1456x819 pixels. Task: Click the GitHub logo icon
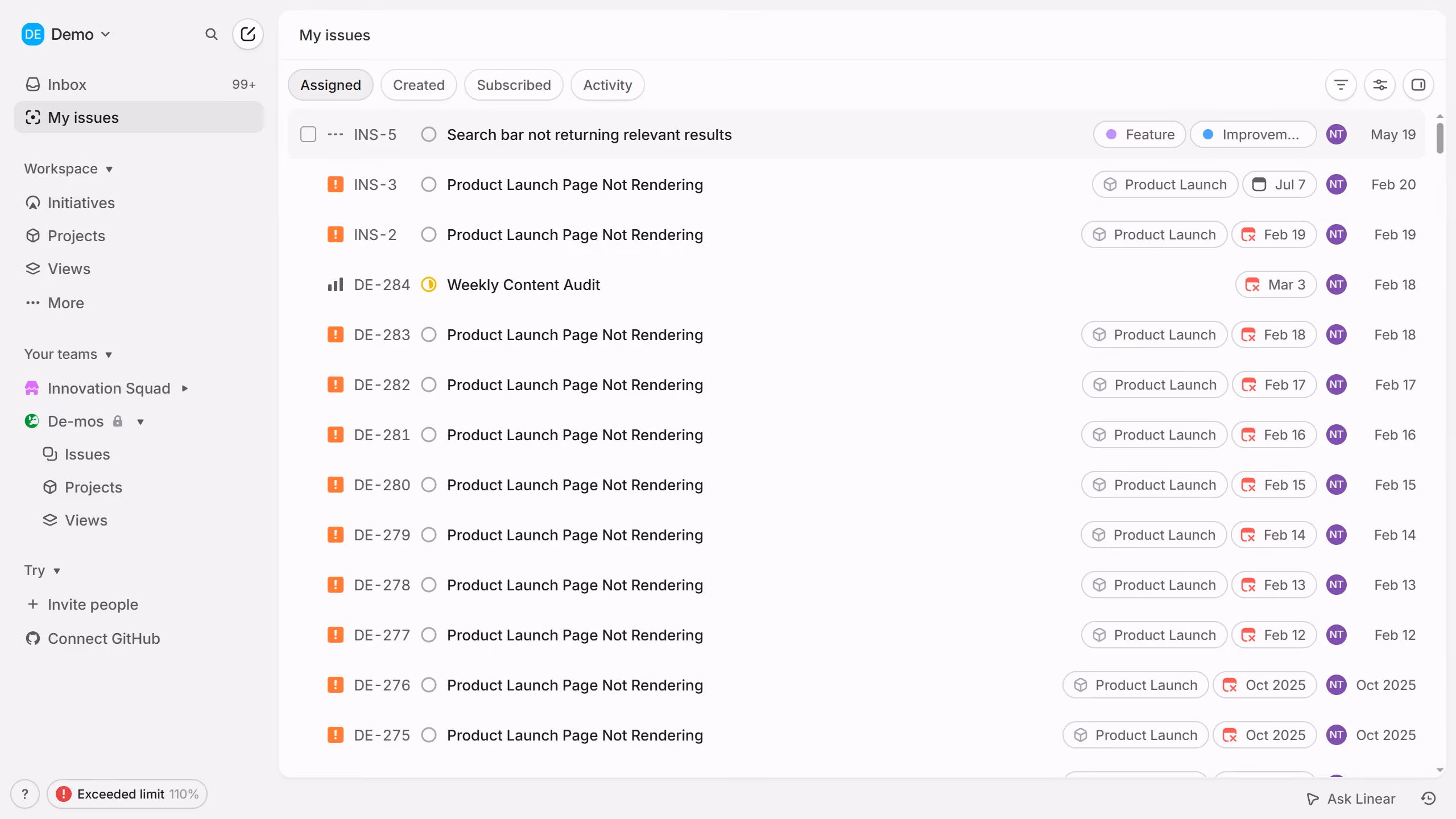[x=33, y=638]
